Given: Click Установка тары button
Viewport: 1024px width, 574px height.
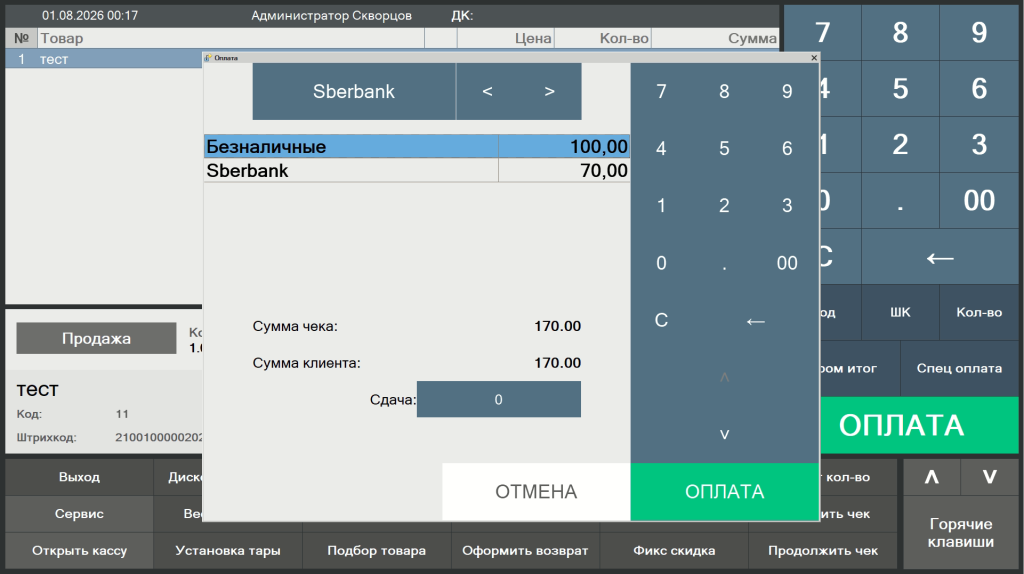Looking at the screenshot, I should [x=228, y=550].
